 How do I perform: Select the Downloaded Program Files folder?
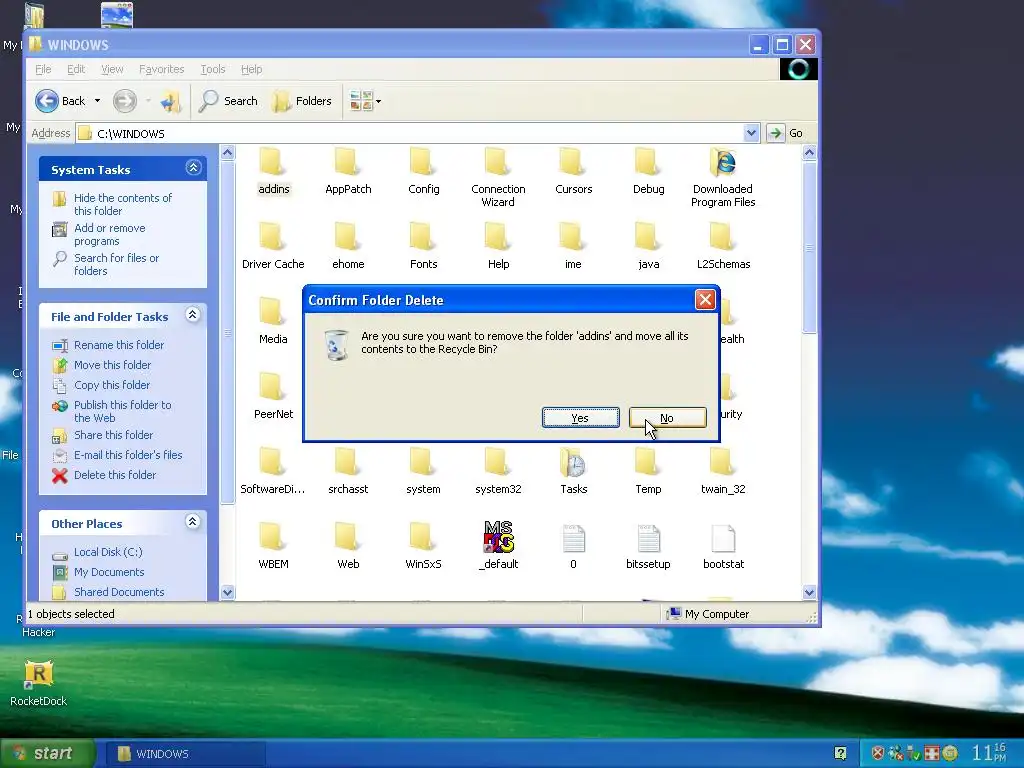(x=723, y=178)
